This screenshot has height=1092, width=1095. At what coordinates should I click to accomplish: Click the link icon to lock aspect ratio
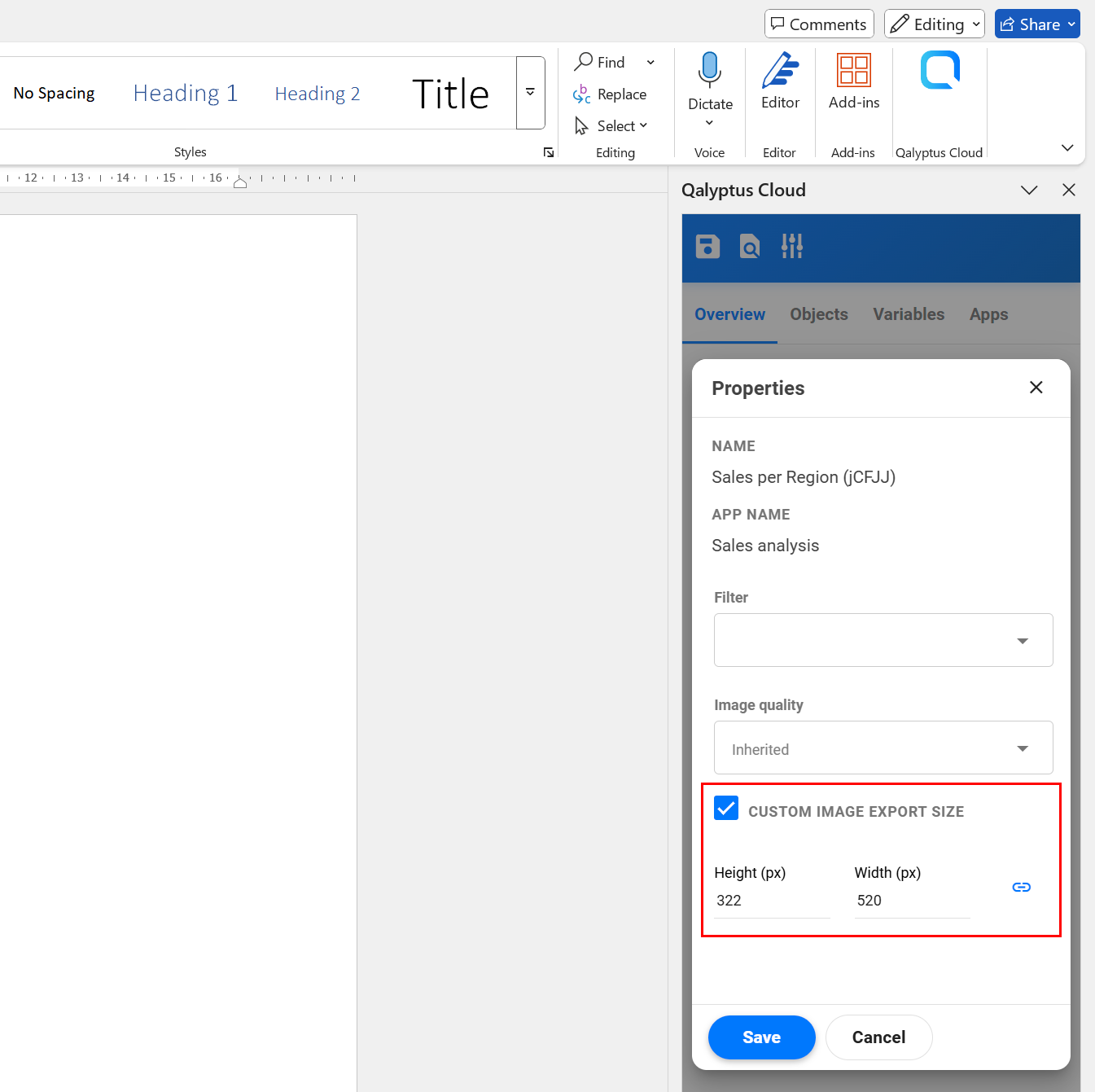point(1021,887)
